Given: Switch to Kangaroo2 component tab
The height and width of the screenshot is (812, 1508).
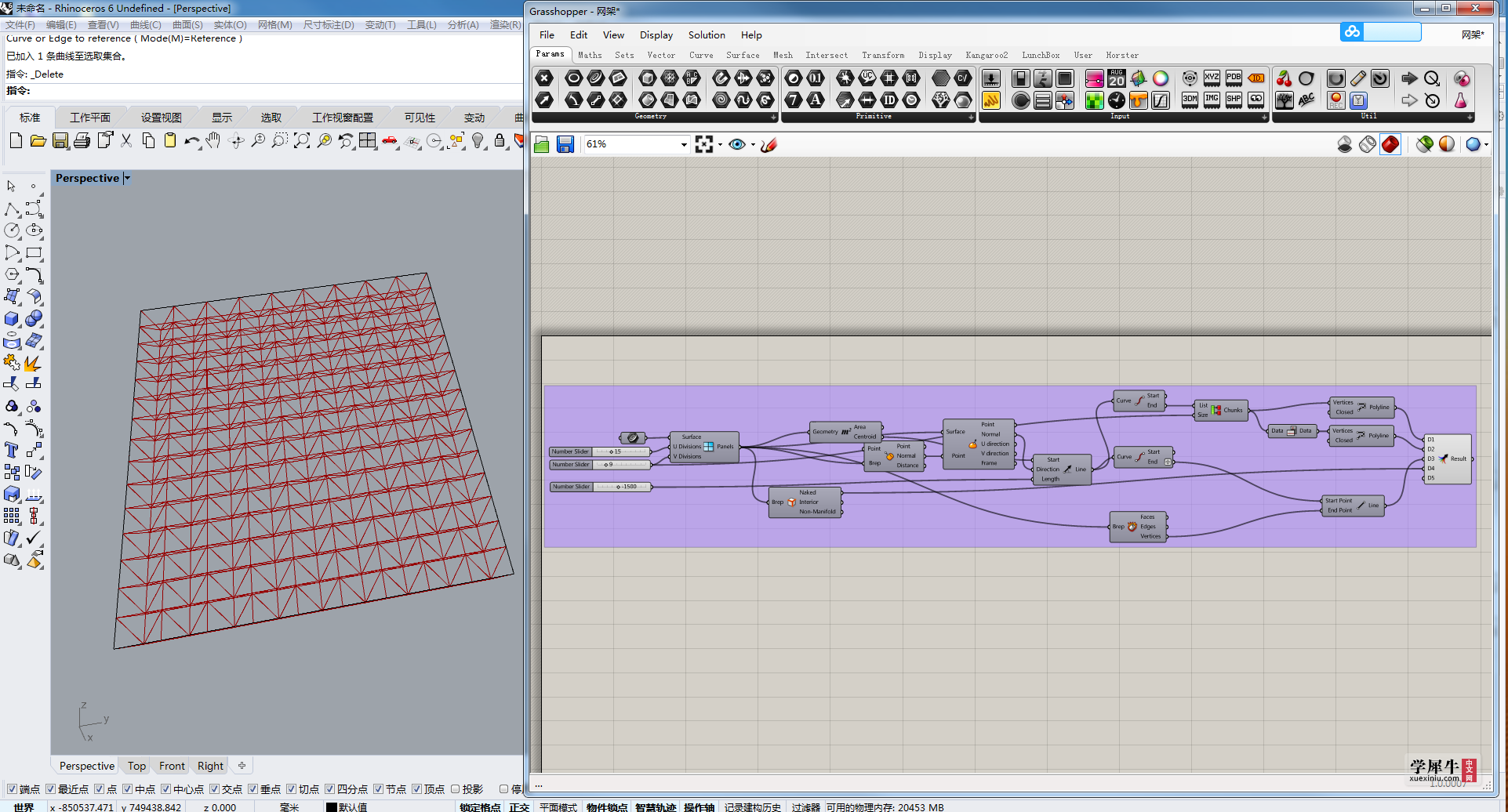Looking at the screenshot, I should 987,56.
